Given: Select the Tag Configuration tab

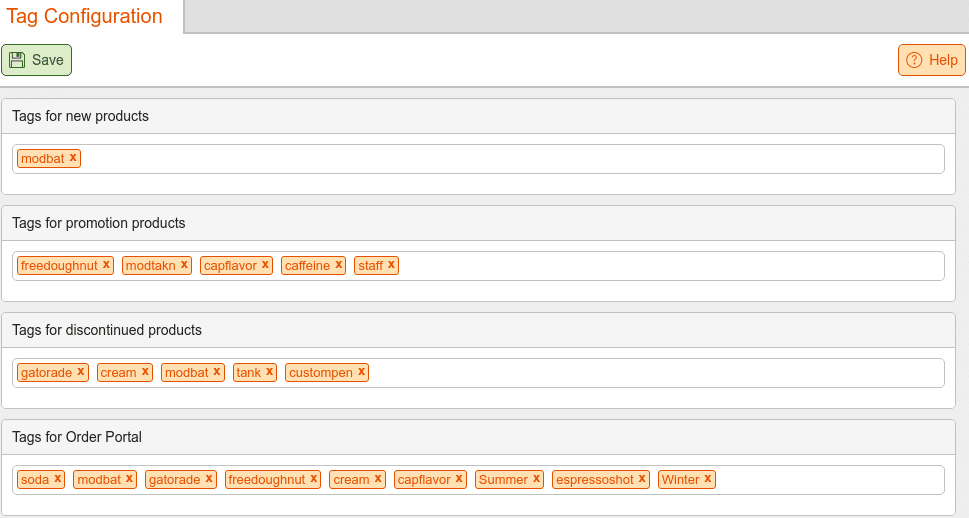Looking at the screenshot, I should (85, 16).
